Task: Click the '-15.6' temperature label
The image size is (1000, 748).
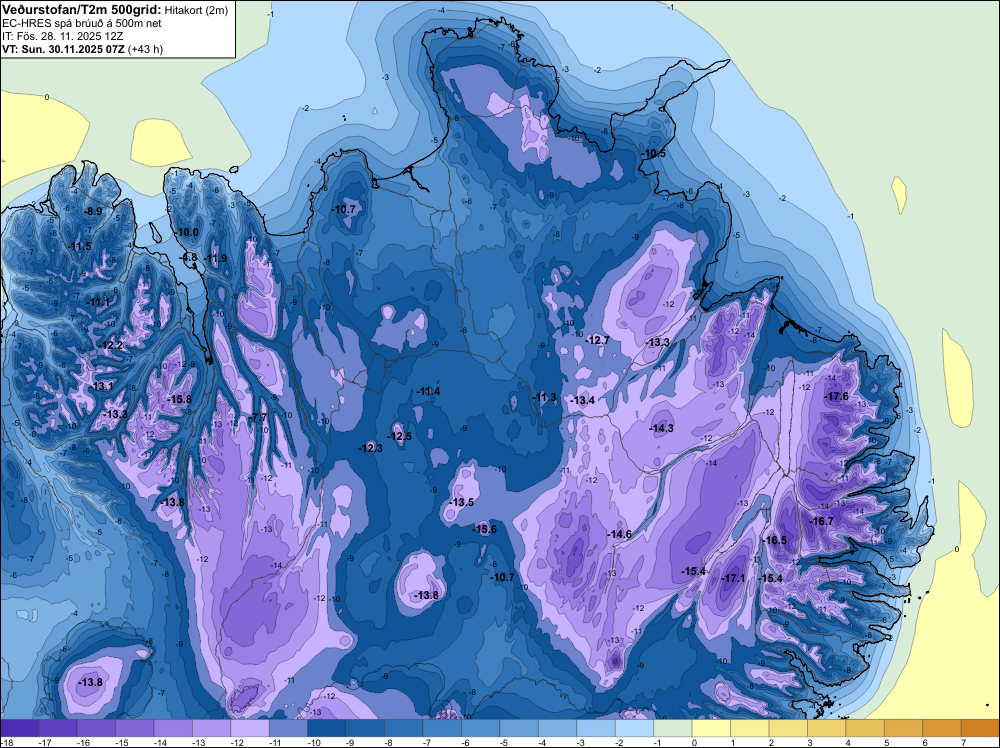Action: pyautogui.click(x=484, y=529)
